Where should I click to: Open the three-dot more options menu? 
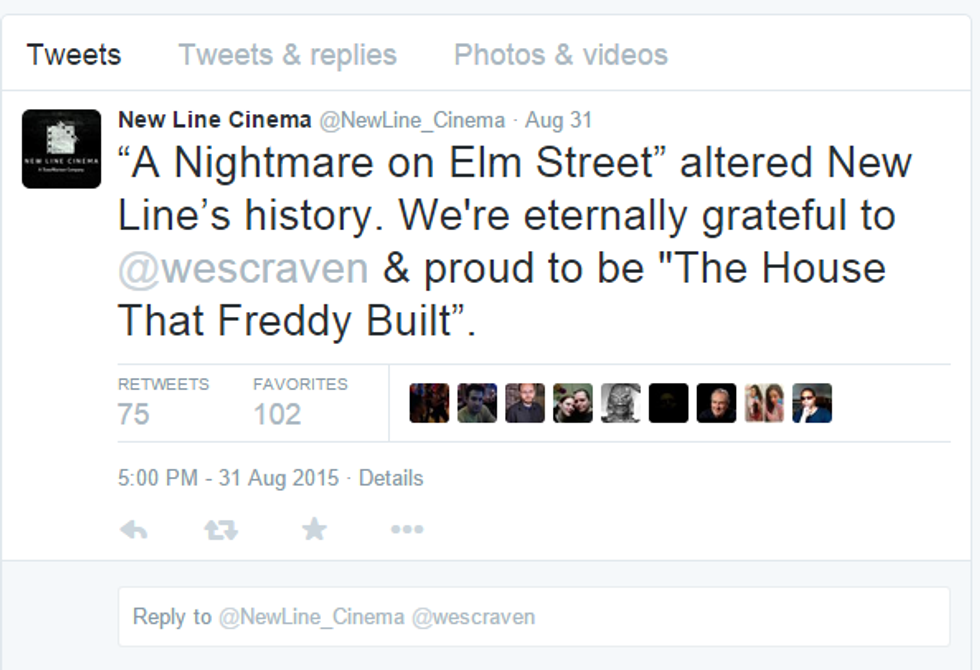pyautogui.click(x=406, y=530)
